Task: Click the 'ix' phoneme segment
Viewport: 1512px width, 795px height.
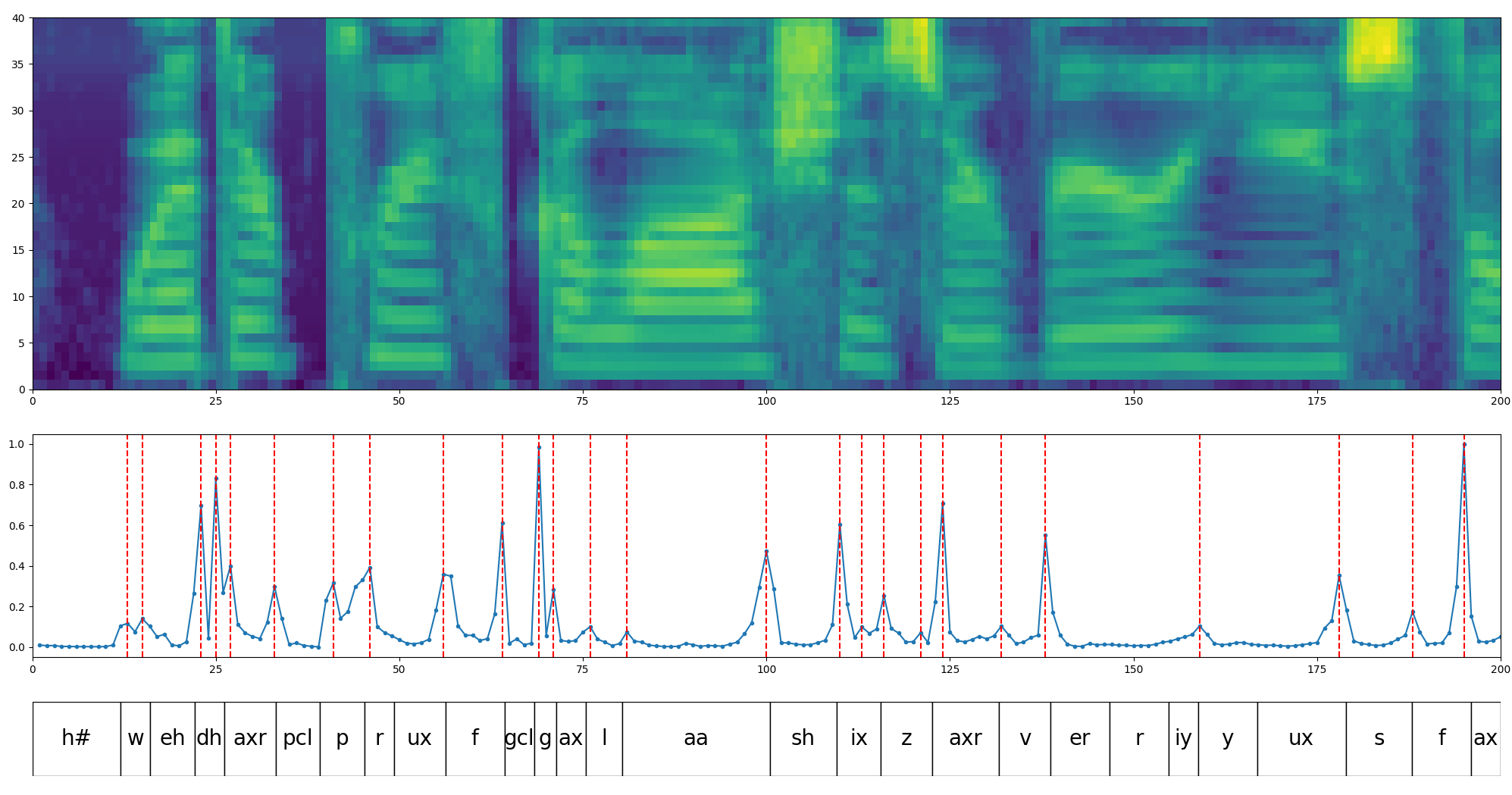Action: pos(858,738)
